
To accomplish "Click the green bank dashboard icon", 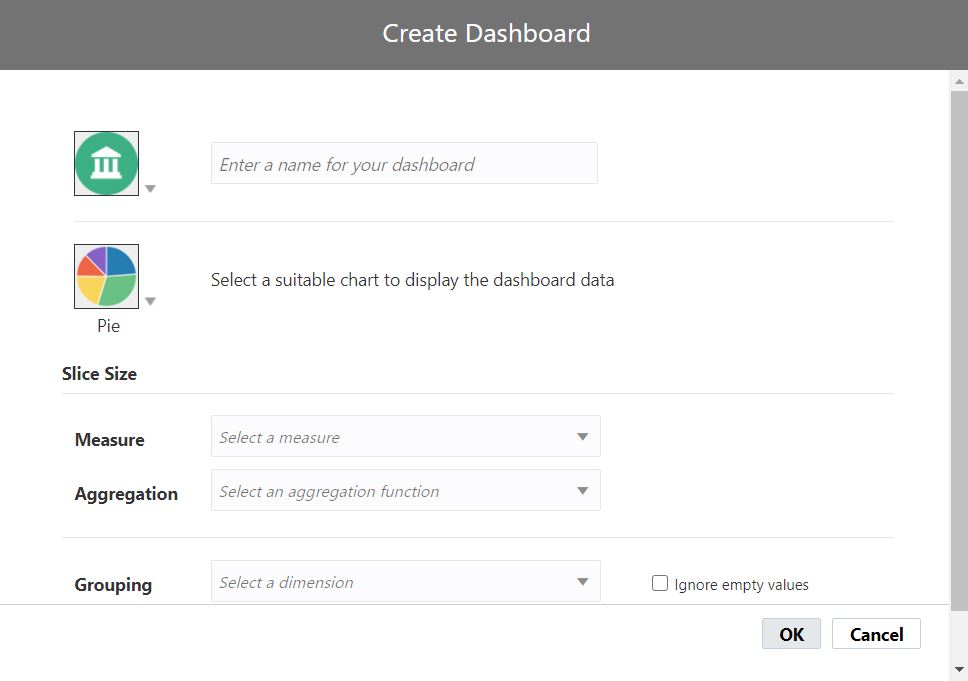I will tap(106, 163).
